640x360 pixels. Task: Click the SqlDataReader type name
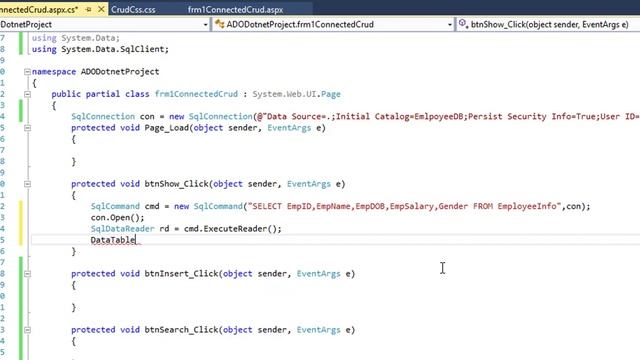122,229
